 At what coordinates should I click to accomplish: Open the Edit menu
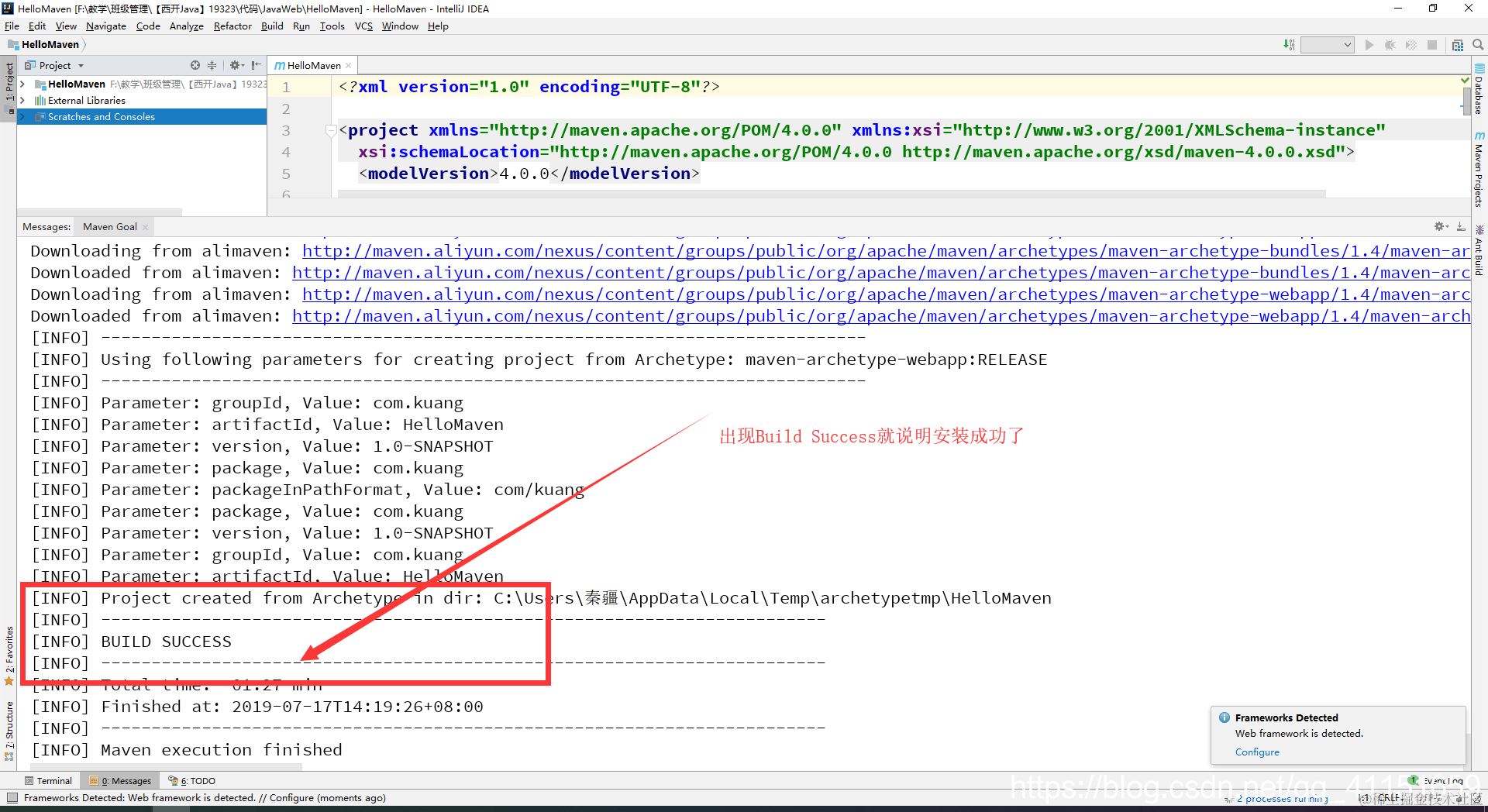37,26
